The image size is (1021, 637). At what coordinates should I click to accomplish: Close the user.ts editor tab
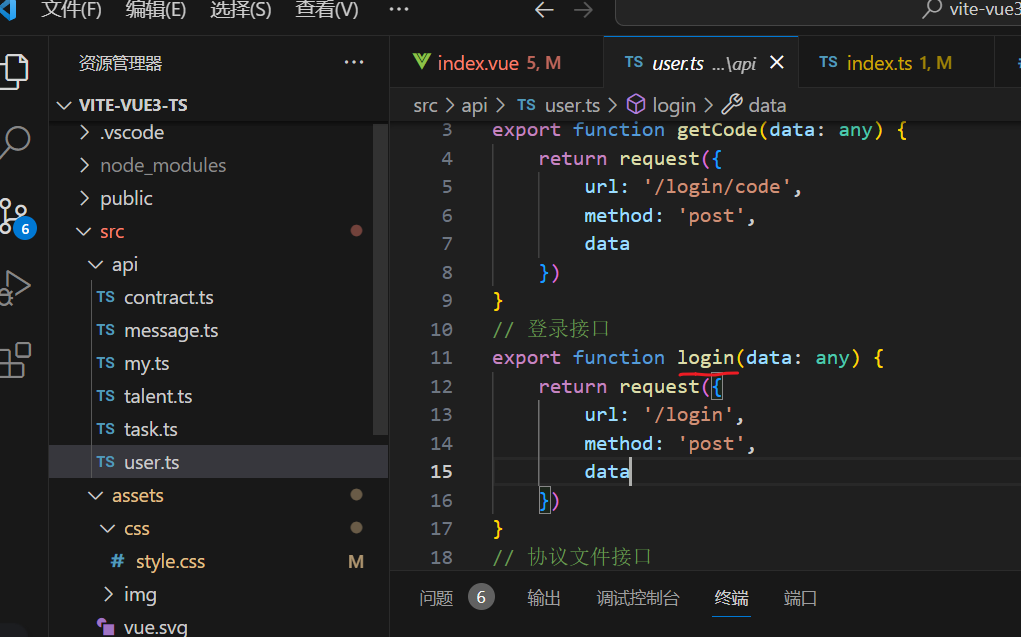click(777, 63)
